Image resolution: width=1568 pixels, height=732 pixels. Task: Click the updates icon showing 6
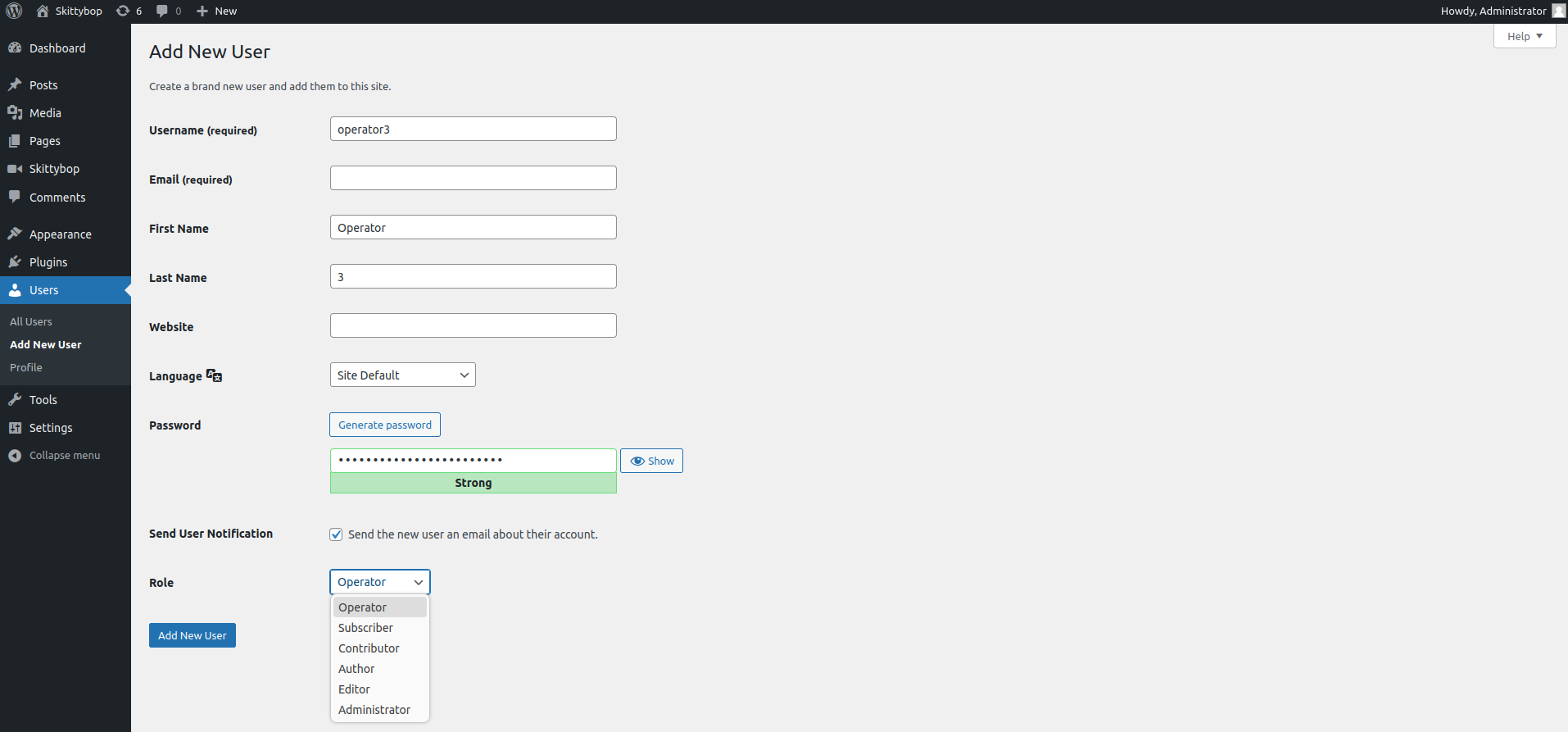click(x=123, y=11)
